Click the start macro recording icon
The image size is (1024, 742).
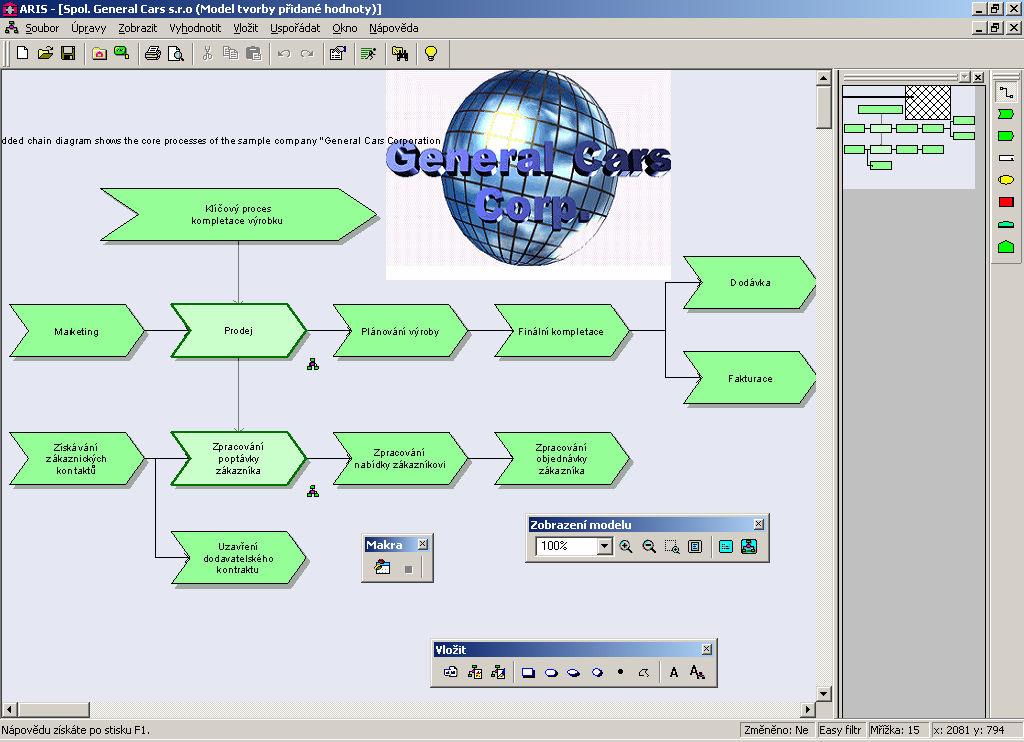click(x=383, y=568)
